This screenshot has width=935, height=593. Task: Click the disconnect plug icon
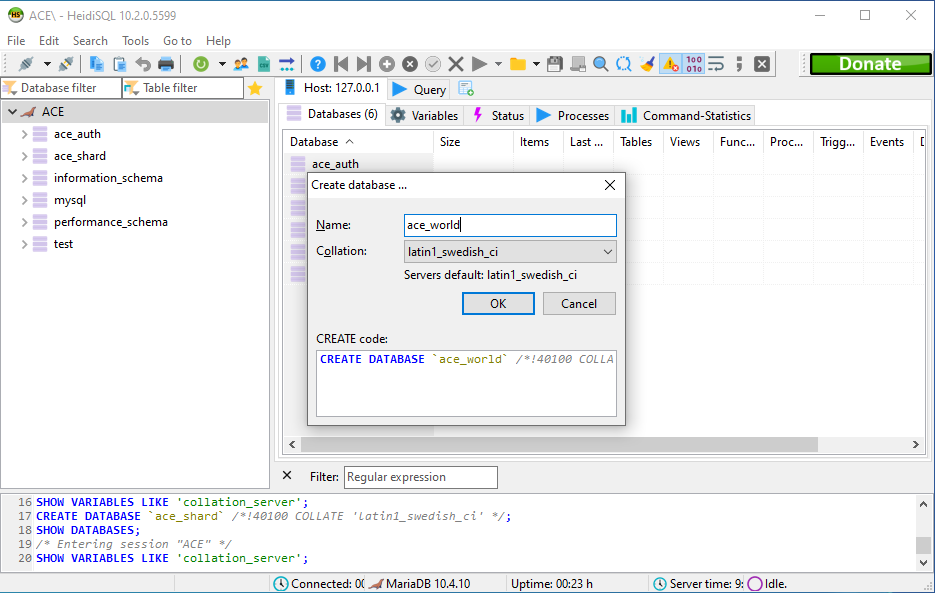66,64
